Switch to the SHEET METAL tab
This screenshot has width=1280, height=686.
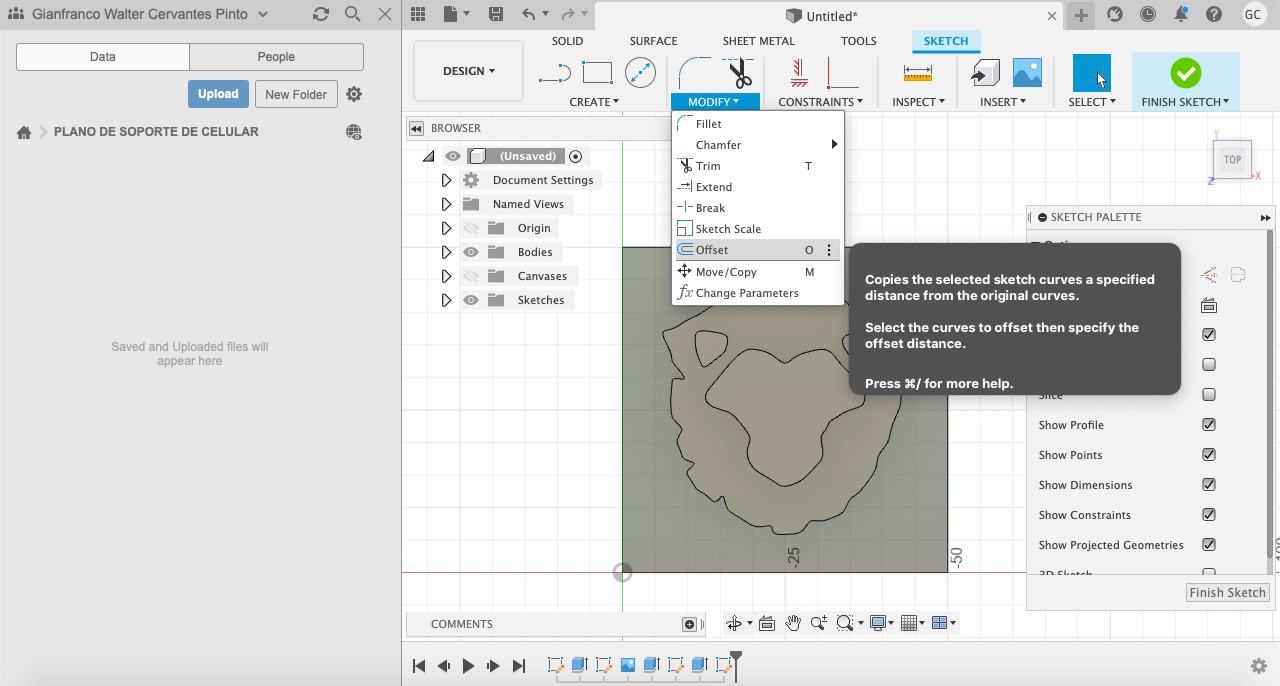(x=759, y=41)
